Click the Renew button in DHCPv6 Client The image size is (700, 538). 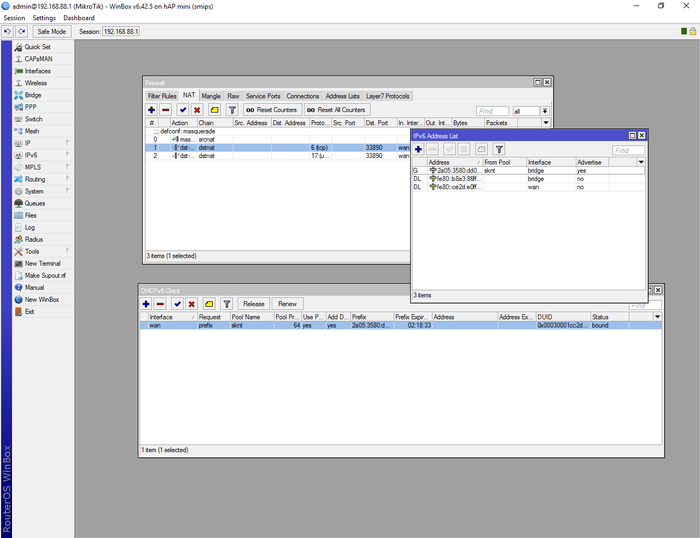(x=288, y=304)
